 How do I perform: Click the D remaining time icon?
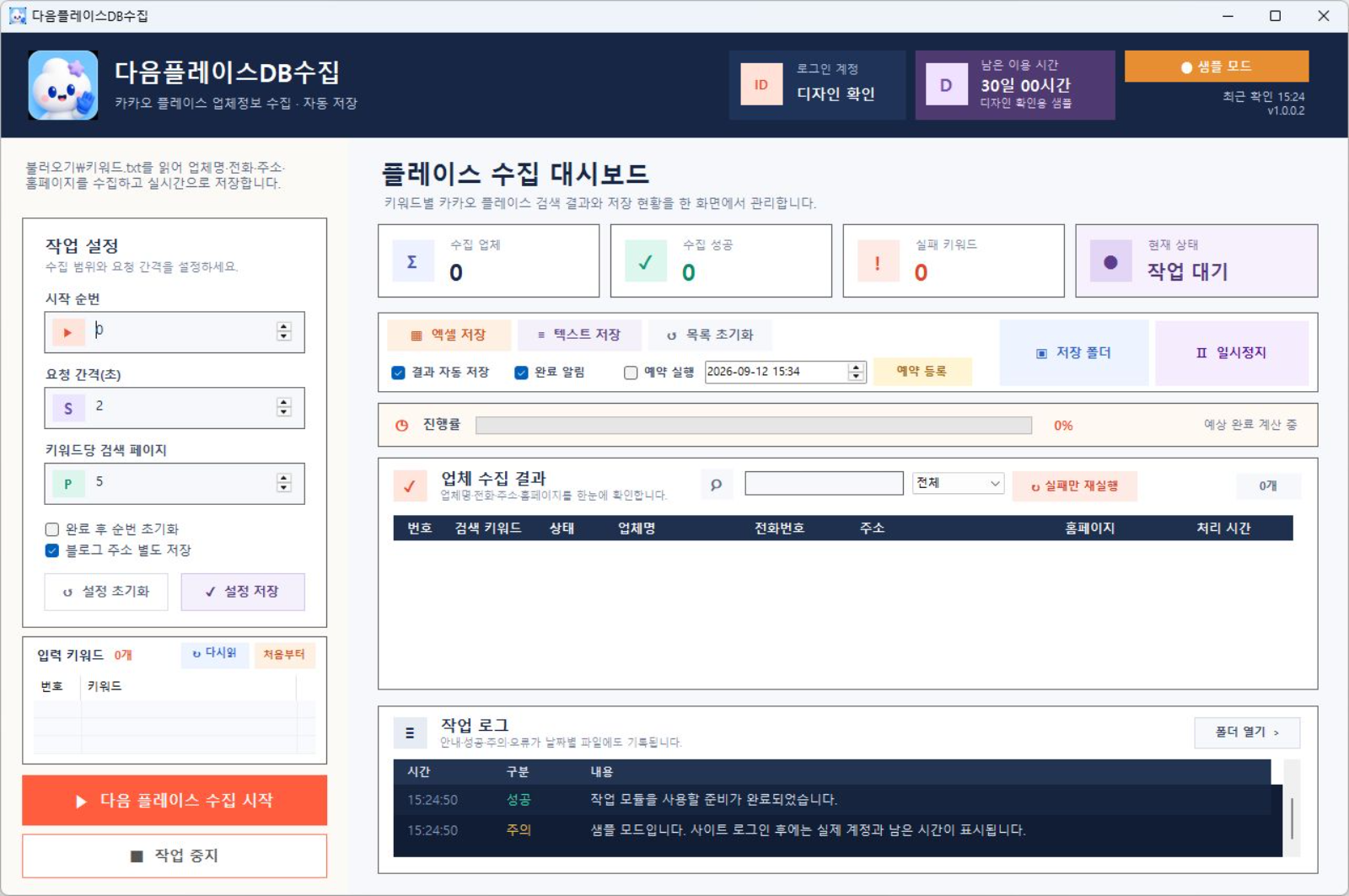pos(946,85)
